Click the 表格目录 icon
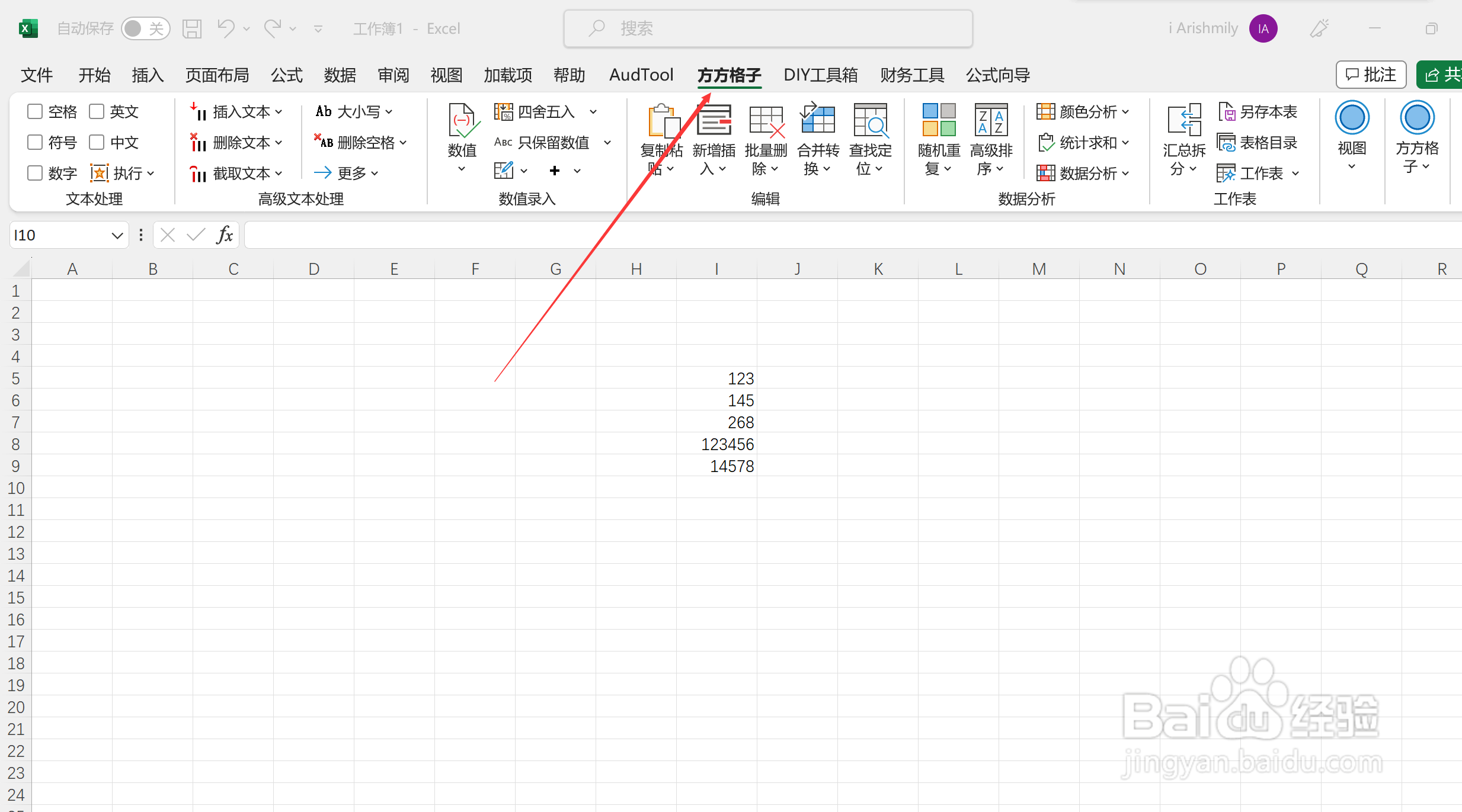Viewport: 1462px width, 812px height. coord(1226,142)
